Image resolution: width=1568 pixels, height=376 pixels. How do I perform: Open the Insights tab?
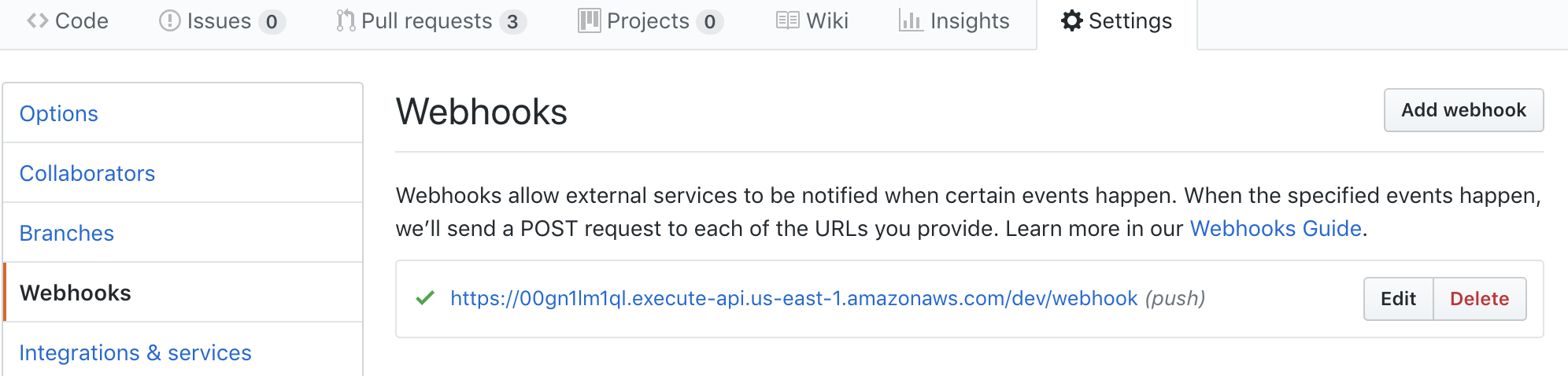coord(954,21)
